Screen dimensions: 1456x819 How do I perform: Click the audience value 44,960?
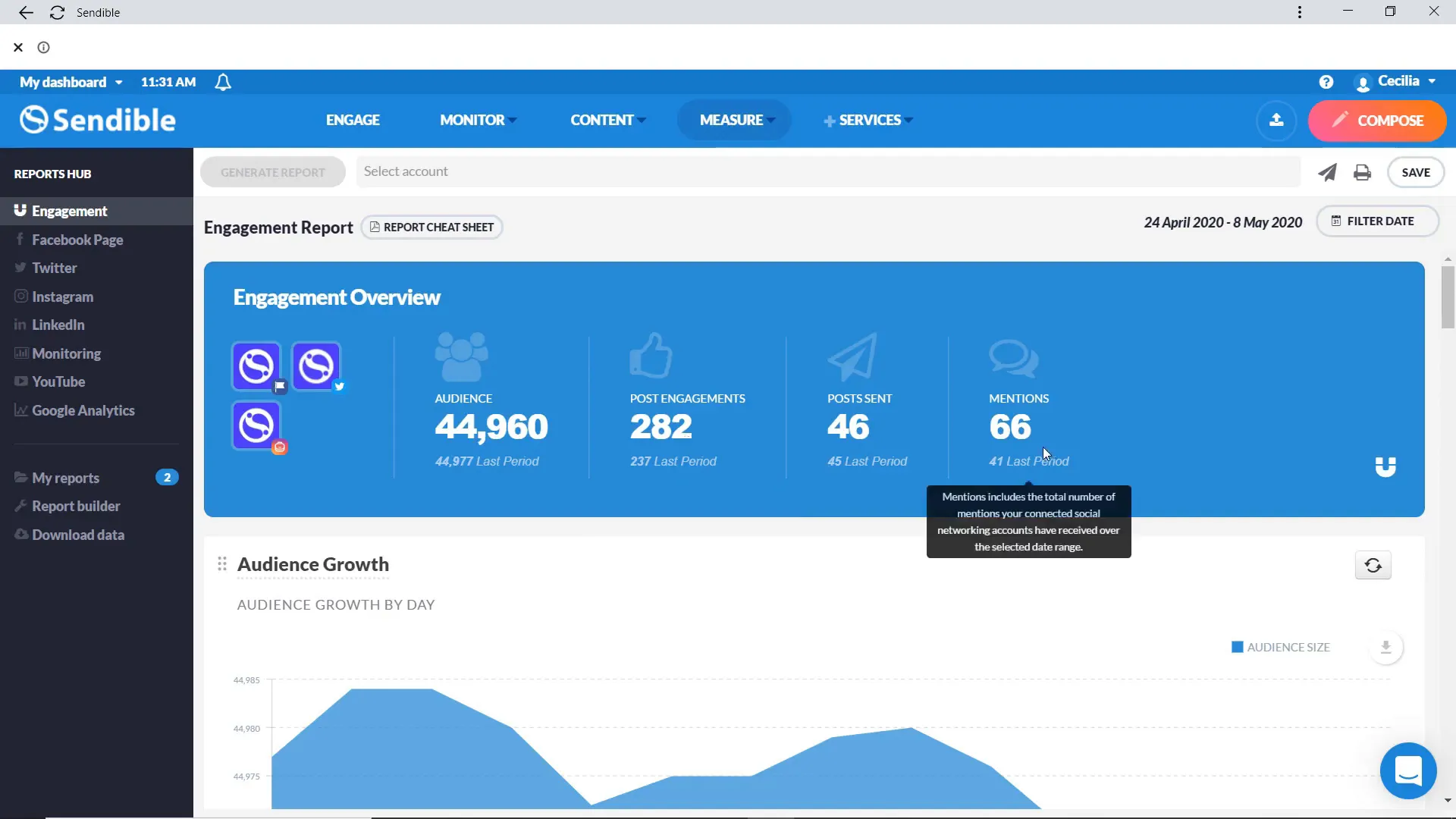click(491, 427)
